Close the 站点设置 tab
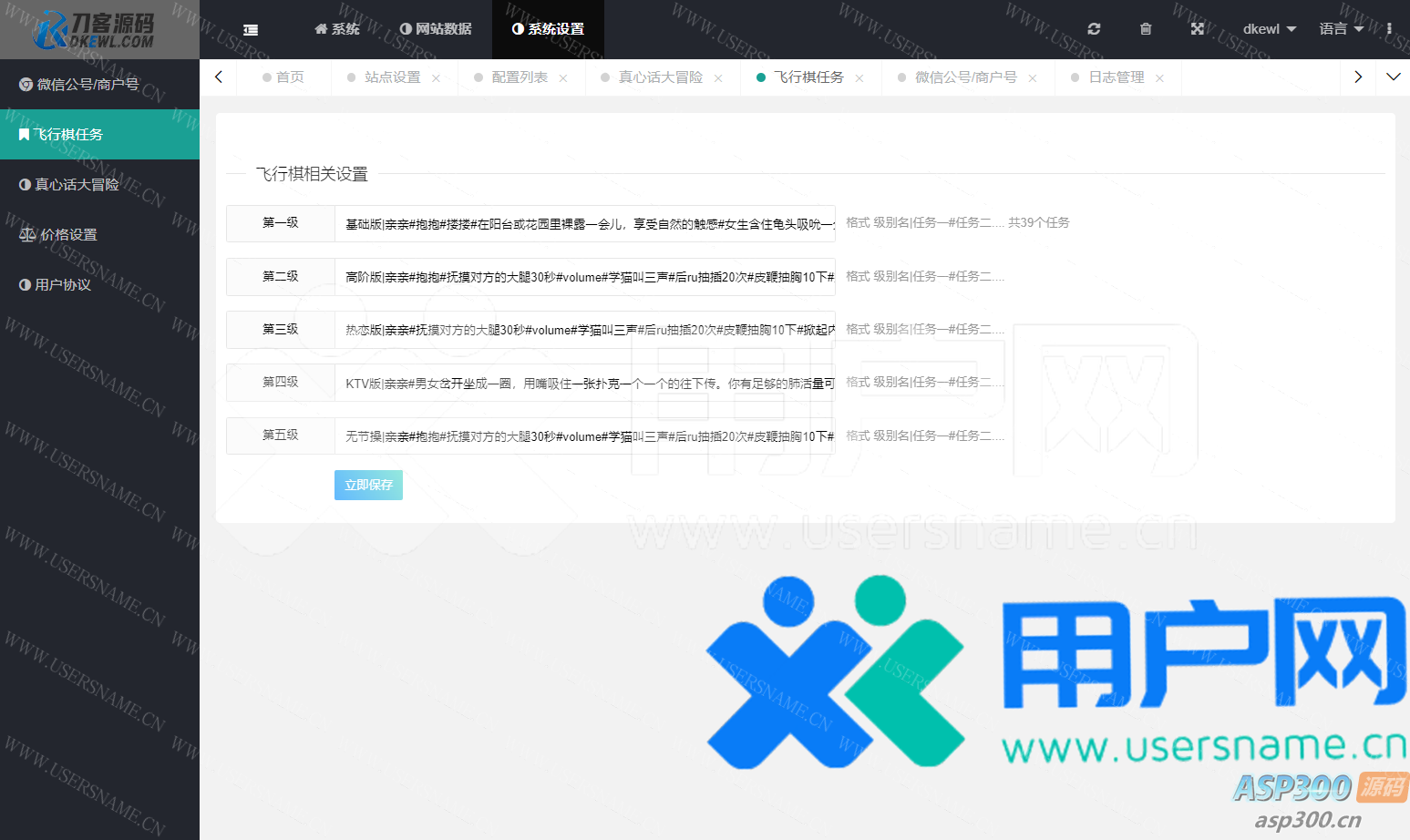 [x=437, y=78]
